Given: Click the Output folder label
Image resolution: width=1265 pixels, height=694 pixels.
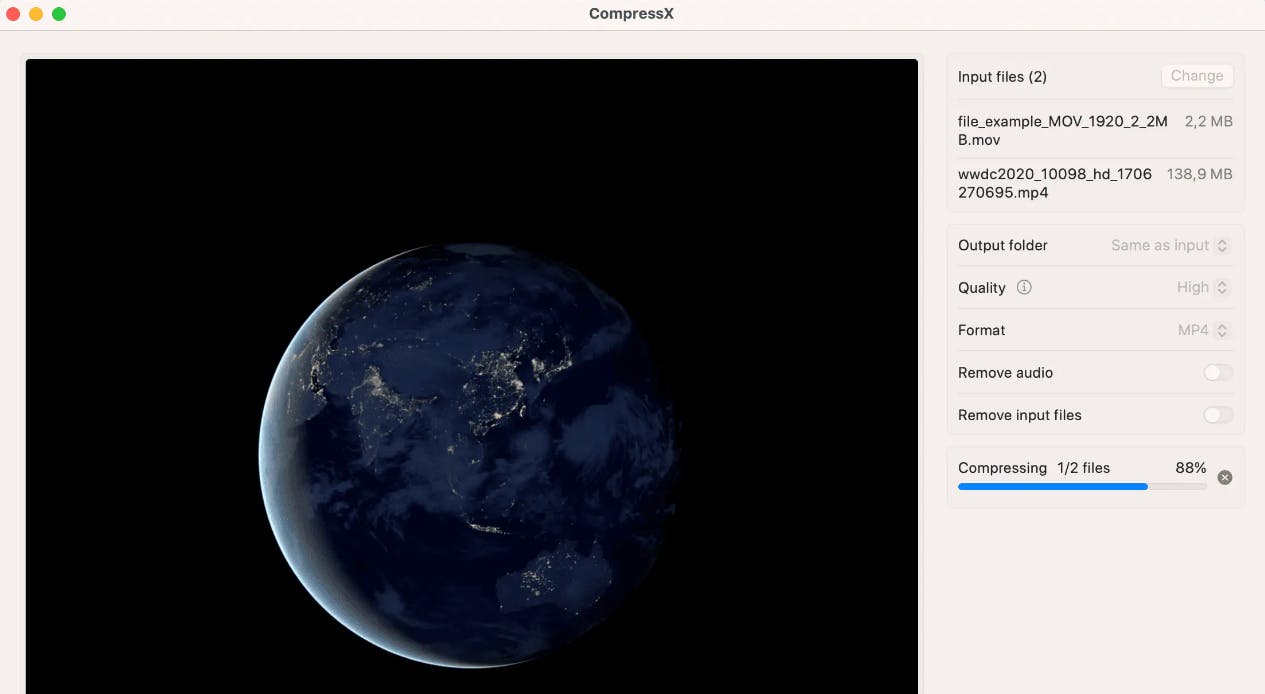Looking at the screenshot, I should pos(1003,245).
